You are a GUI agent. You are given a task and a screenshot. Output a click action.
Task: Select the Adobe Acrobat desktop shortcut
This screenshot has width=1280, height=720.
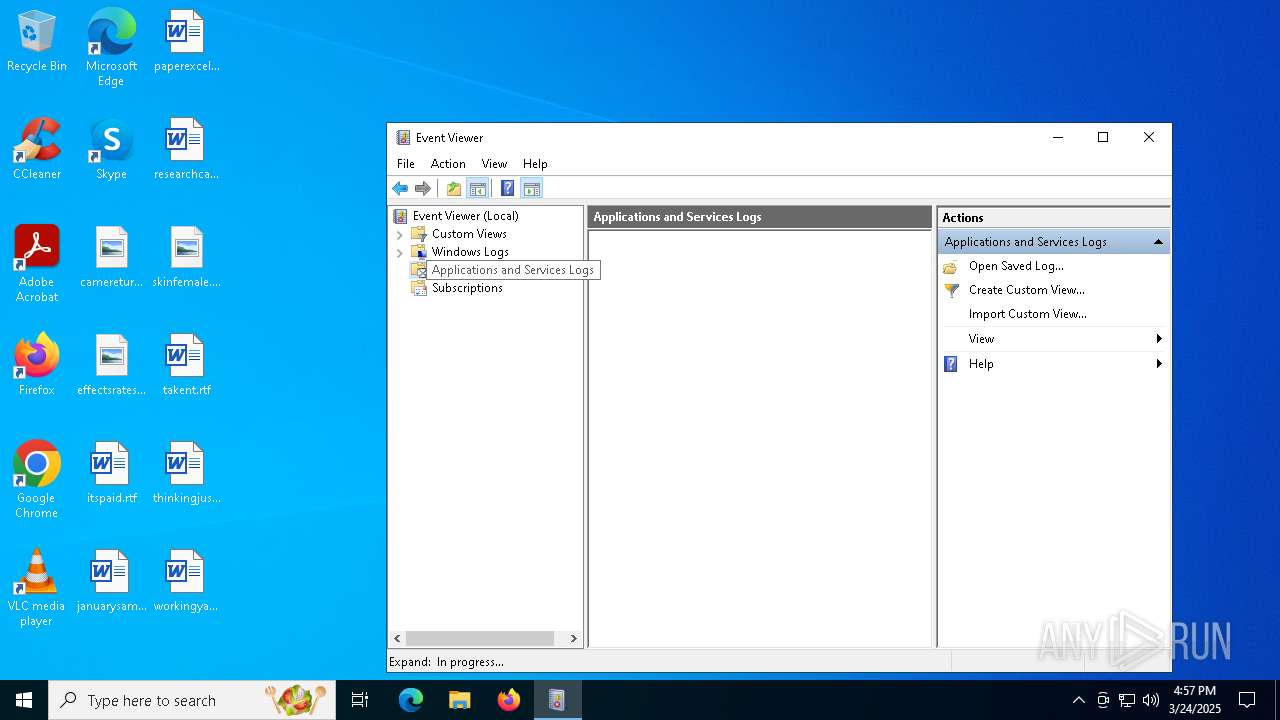point(37,264)
